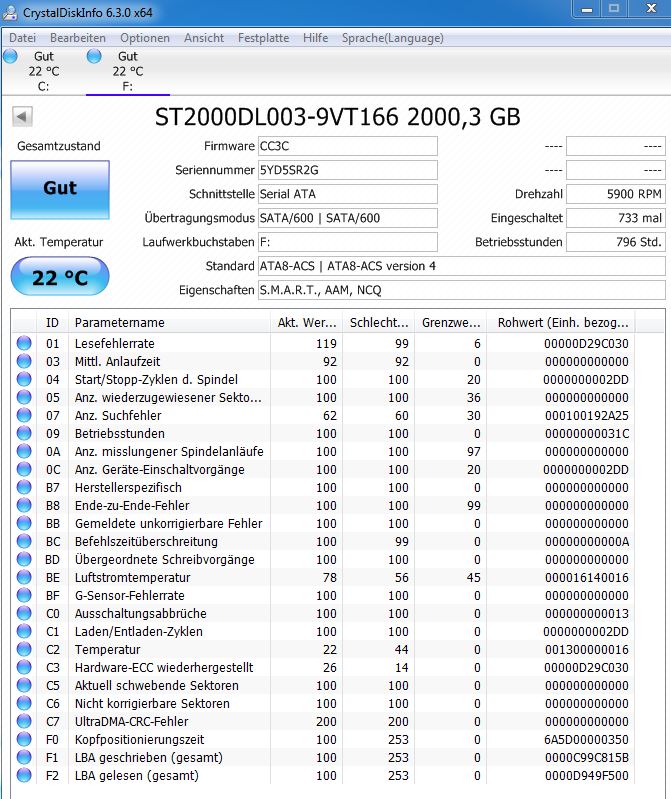
Task: Click status orb for UltraDMA-CRC-Fehler row
Action: click(x=24, y=721)
